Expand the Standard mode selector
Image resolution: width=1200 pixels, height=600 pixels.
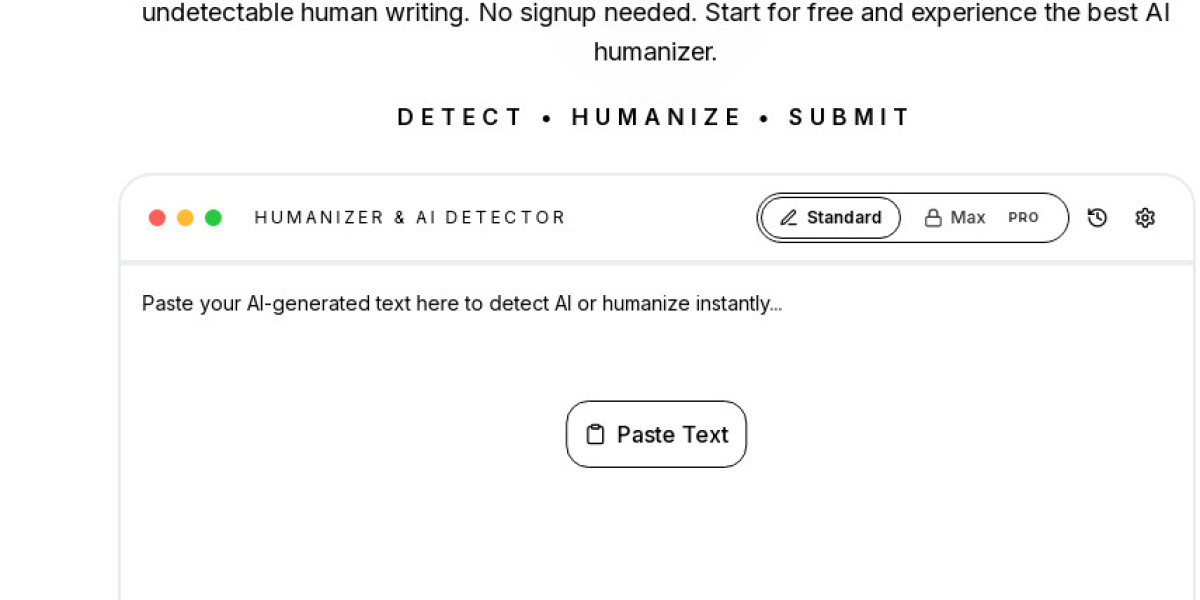(x=830, y=217)
